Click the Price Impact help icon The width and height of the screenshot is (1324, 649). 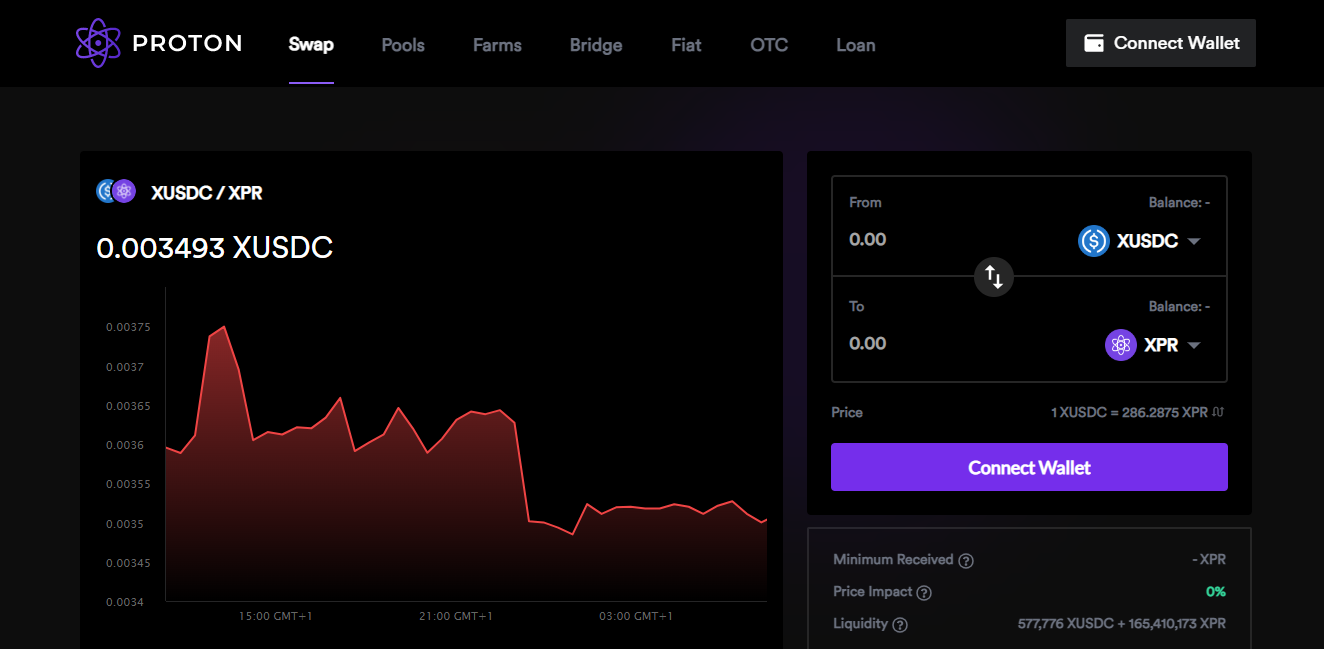[924, 593]
